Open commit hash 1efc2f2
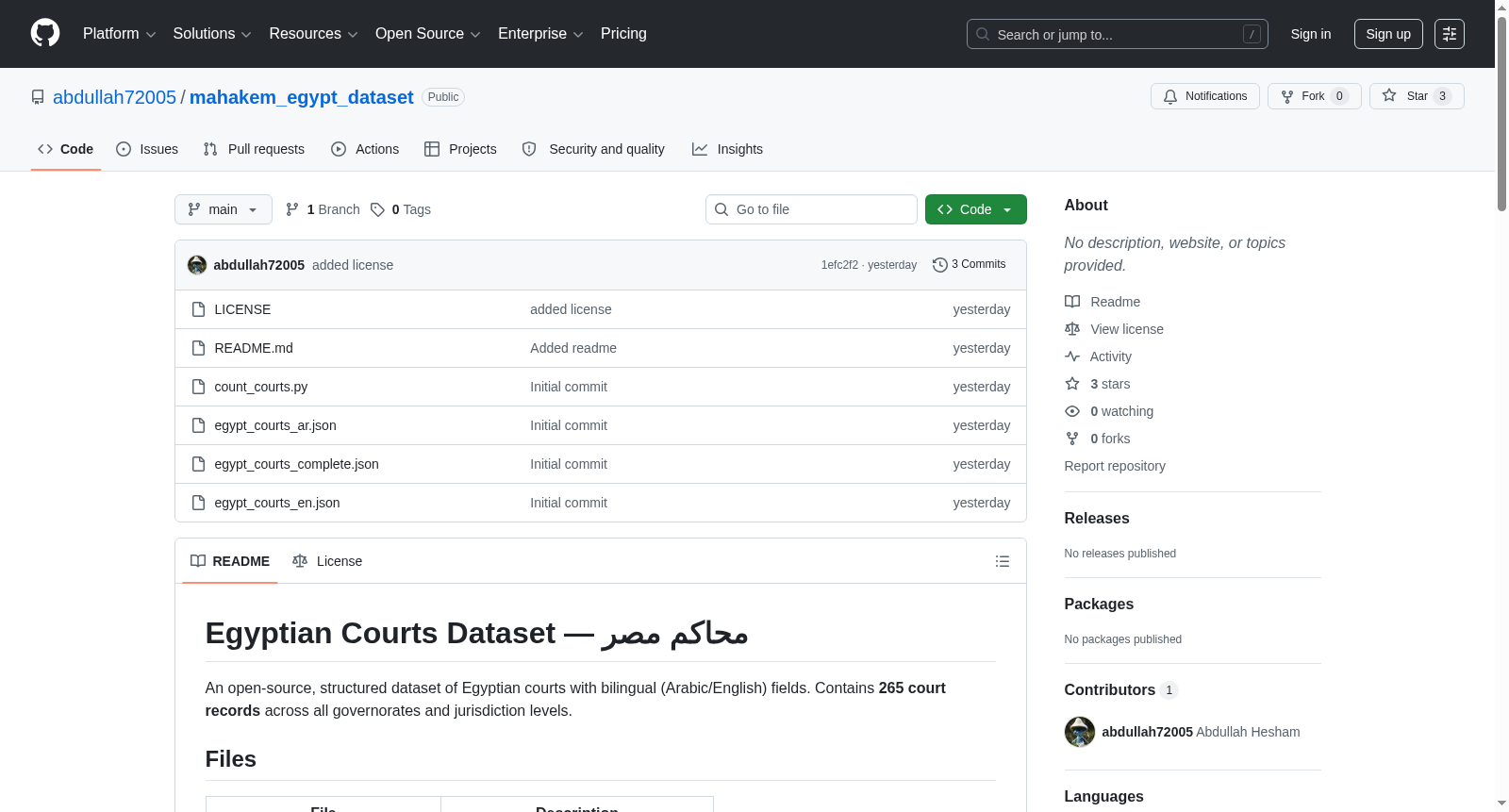Screen dimensions: 1509x812 click(839, 265)
